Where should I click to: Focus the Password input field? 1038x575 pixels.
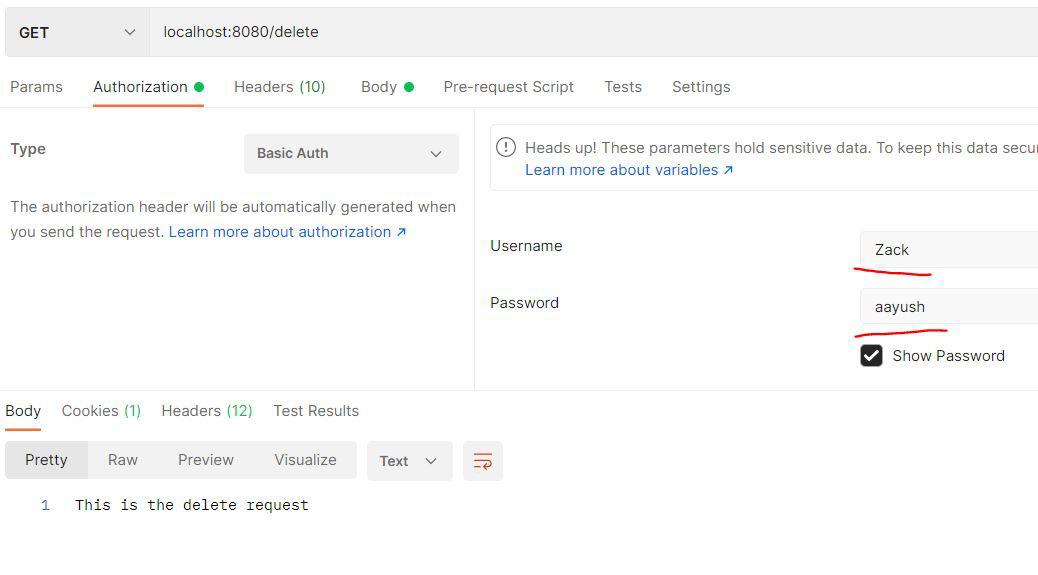[948, 307]
